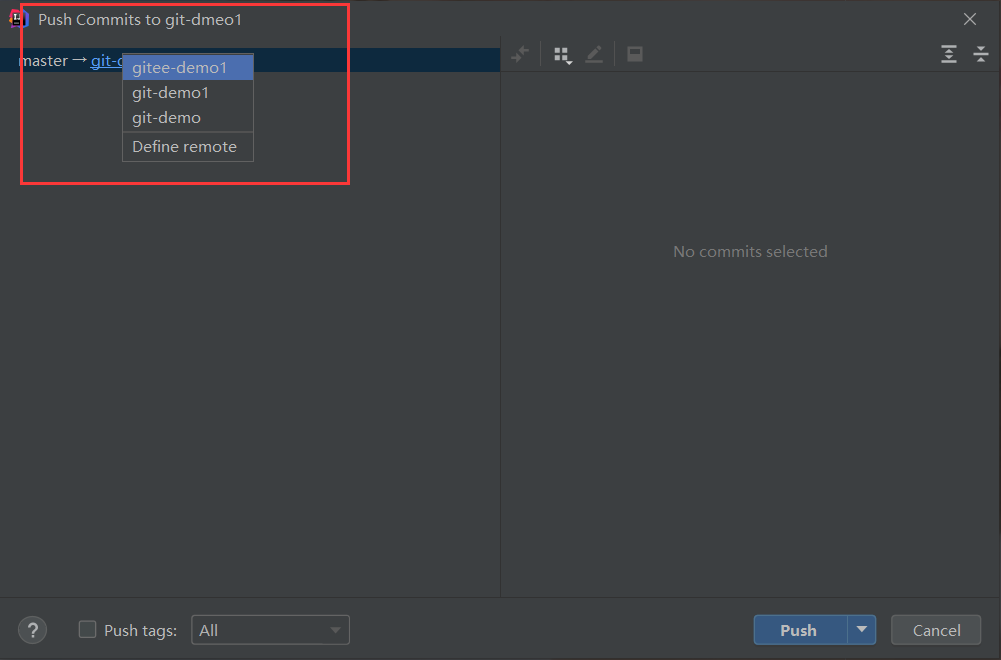Open the Push tags All dropdown
The height and width of the screenshot is (660, 1001).
click(x=270, y=630)
